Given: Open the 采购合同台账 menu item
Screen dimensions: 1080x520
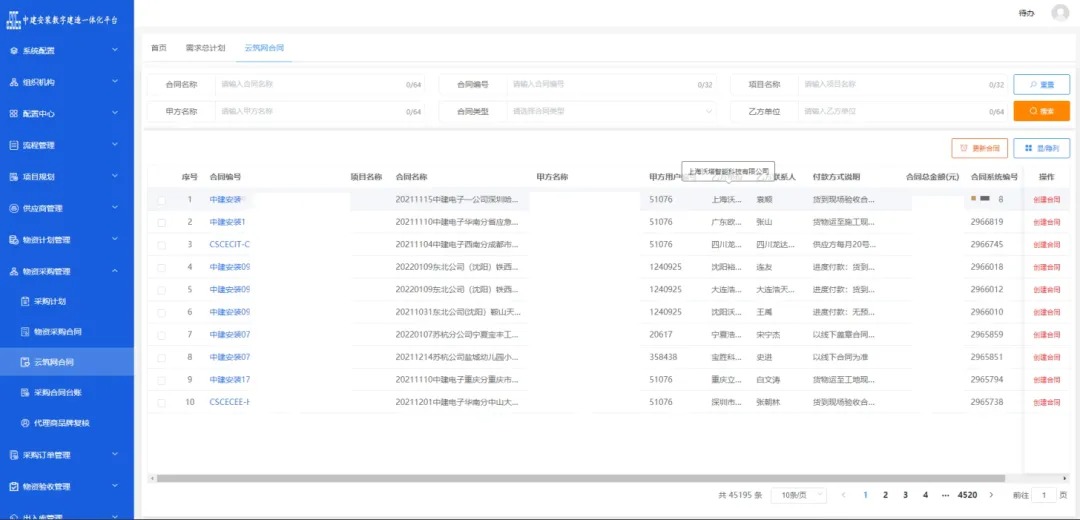Looking at the screenshot, I should coord(57,393).
